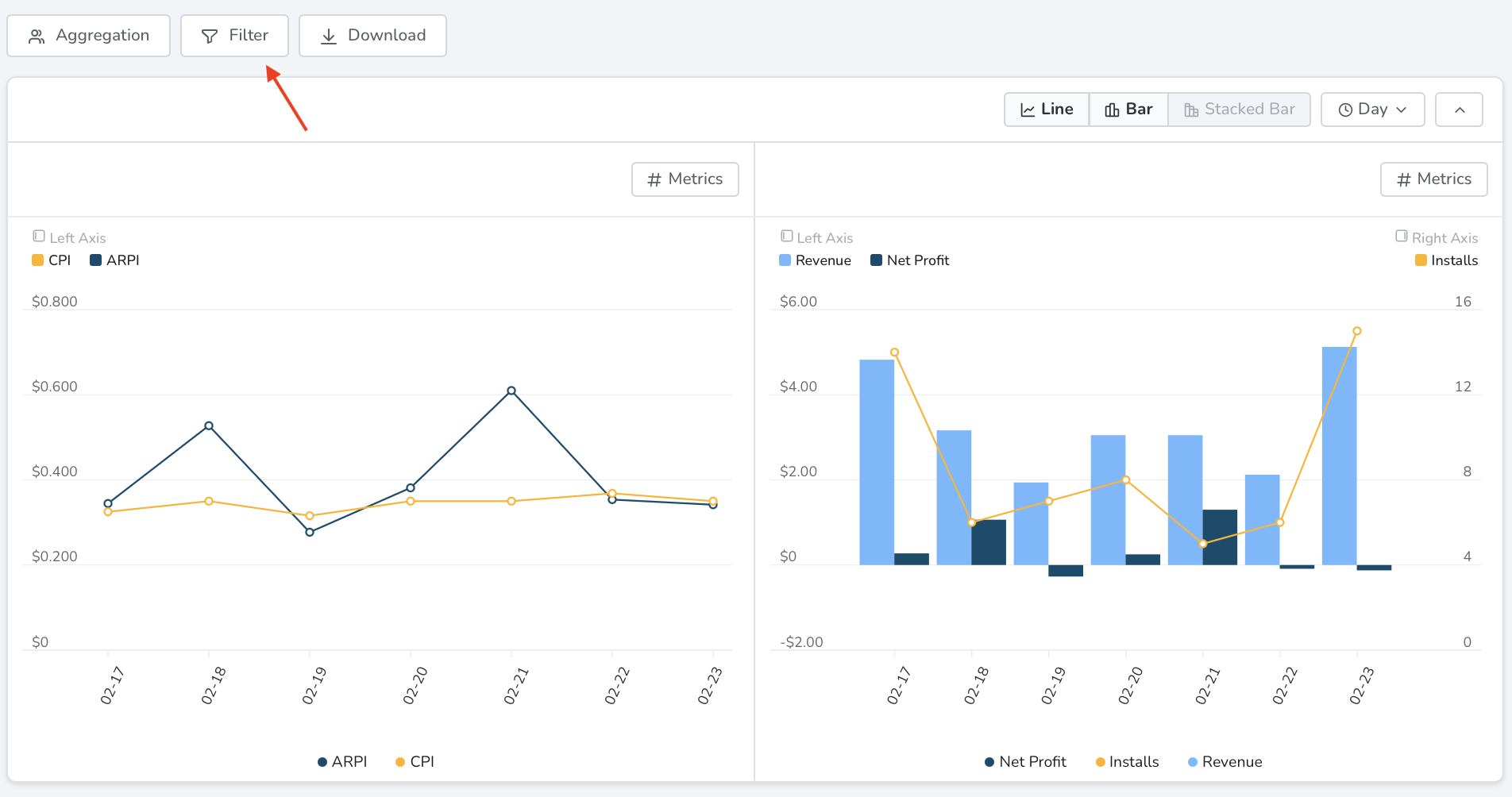Open the Filter panel
This screenshot has height=797, width=1512.
(234, 36)
